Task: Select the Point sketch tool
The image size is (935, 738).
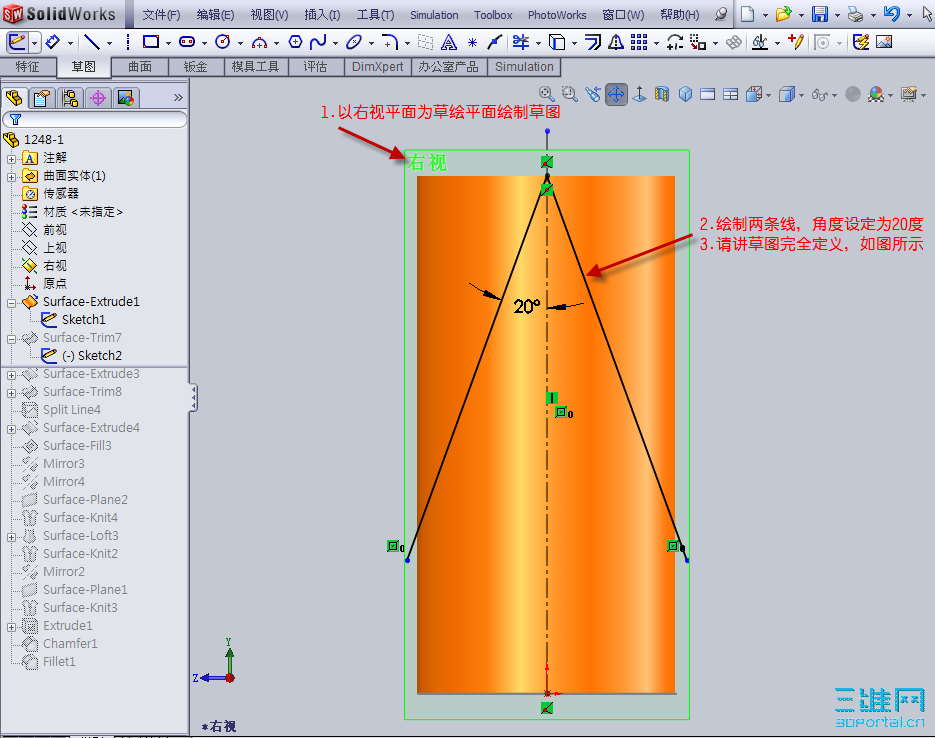Action: point(472,42)
